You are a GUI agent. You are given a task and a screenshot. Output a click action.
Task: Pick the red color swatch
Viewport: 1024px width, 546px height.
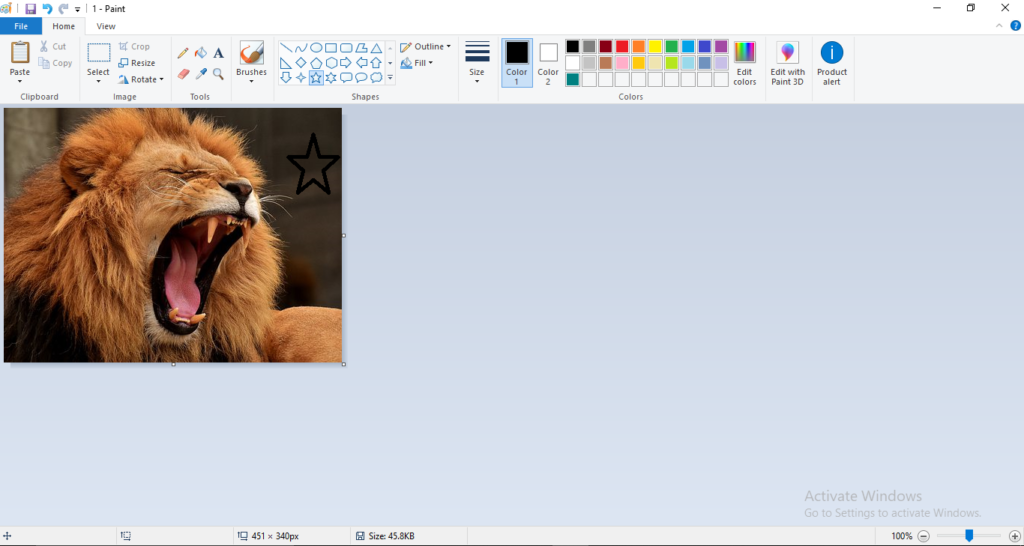pyautogui.click(x=622, y=46)
